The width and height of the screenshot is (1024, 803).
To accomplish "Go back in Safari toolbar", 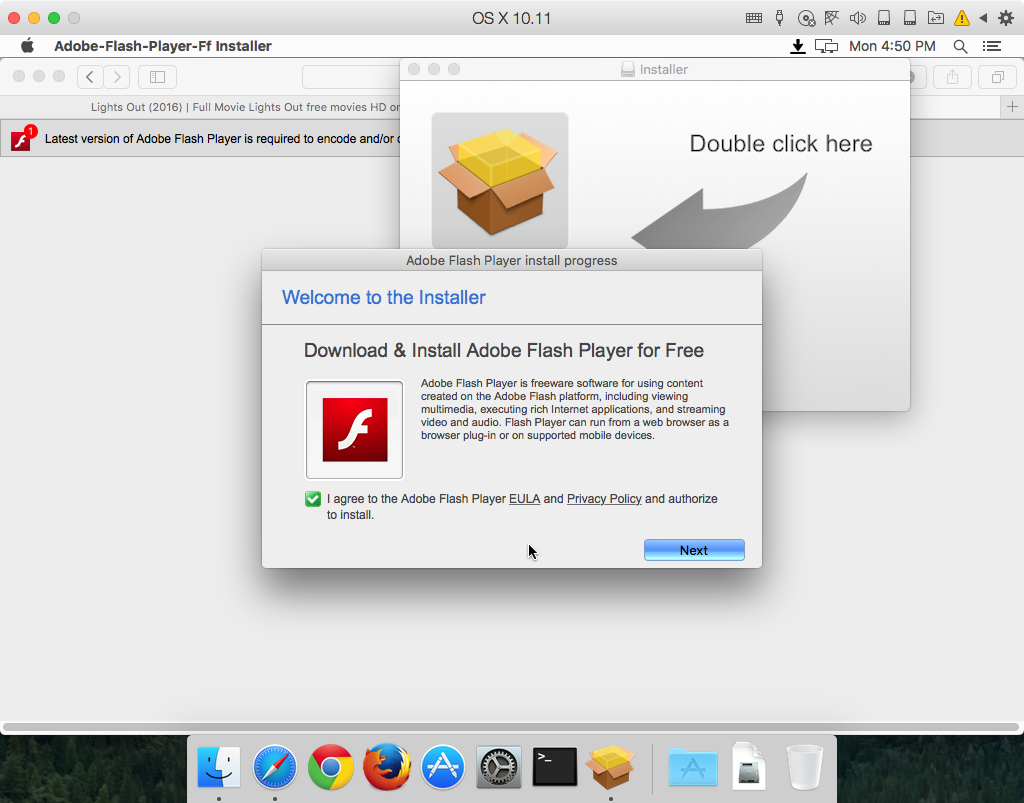I will click(x=90, y=77).
